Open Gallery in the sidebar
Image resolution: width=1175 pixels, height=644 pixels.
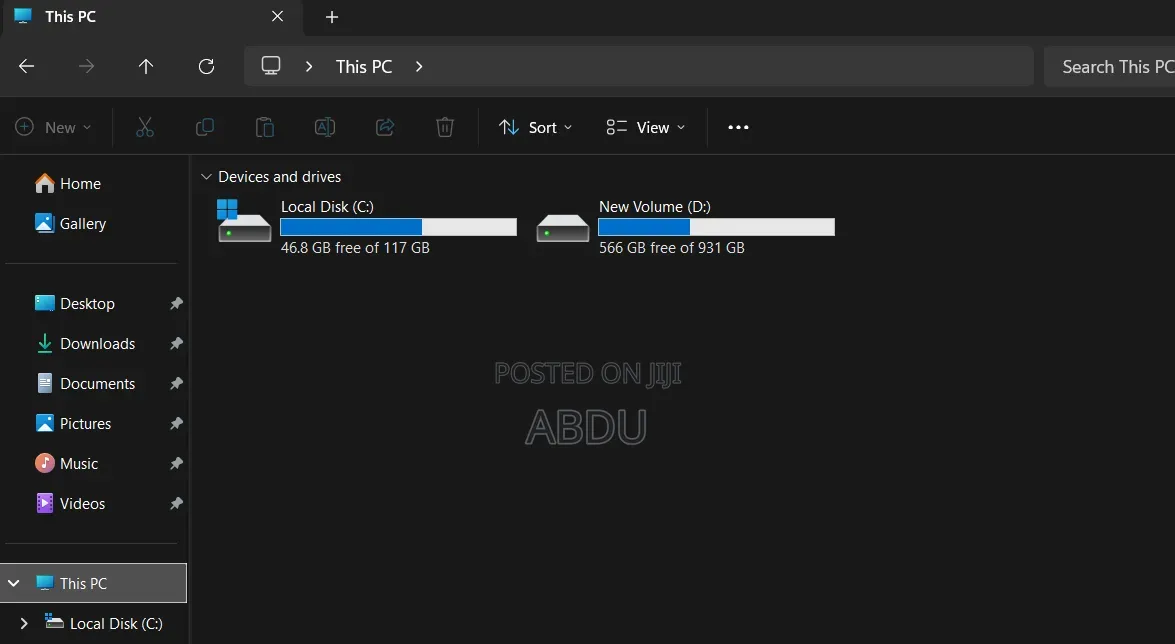[x=71, y=223]
